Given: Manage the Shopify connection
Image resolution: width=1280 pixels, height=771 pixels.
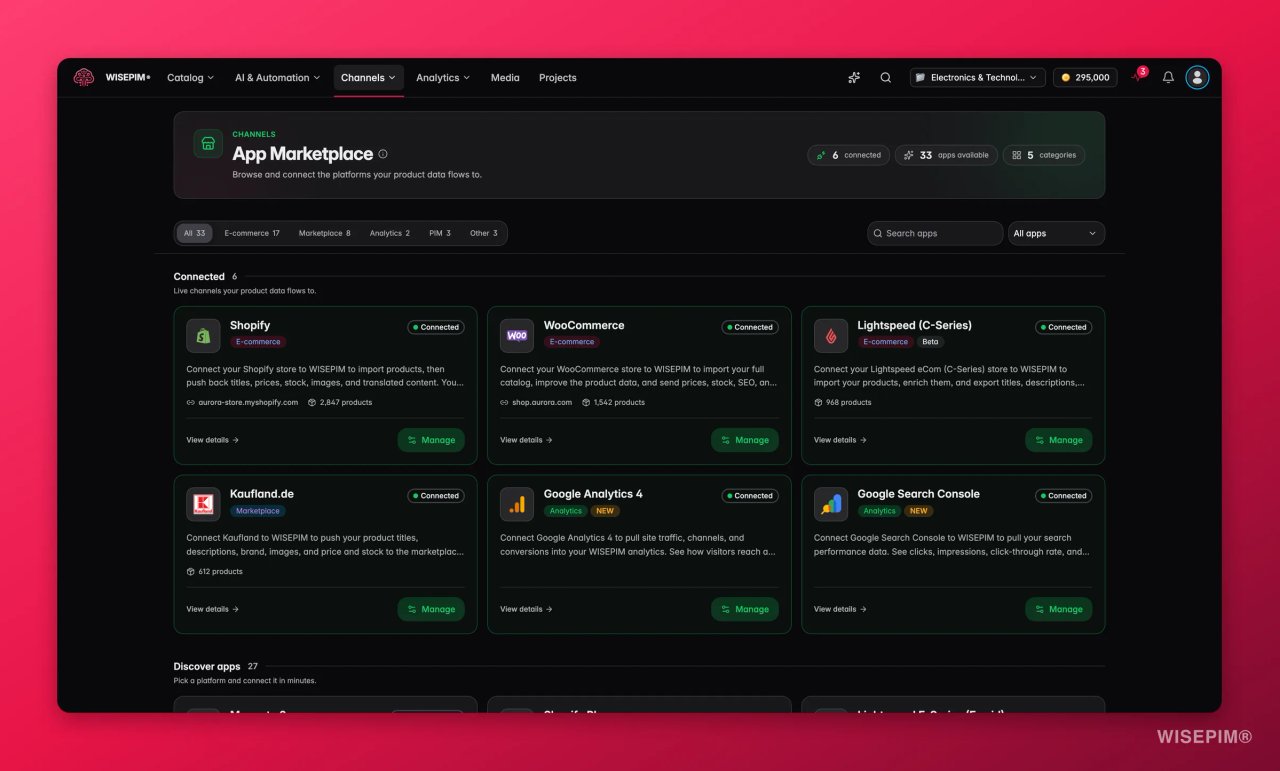Looking at the screenshot, I should tap(431, 440).
